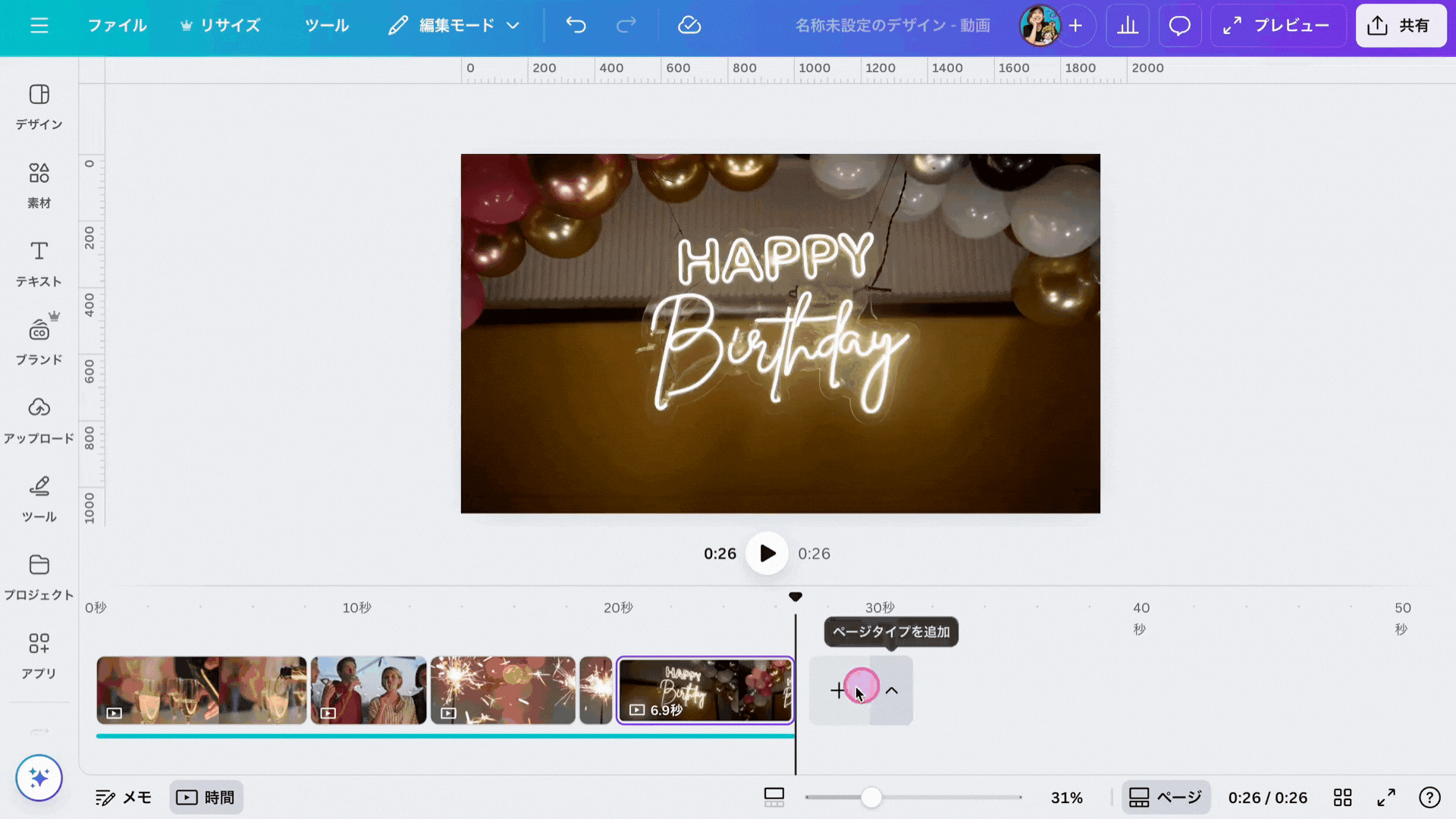
Task: Open the hamburger main menu
Action: (39, 25)
